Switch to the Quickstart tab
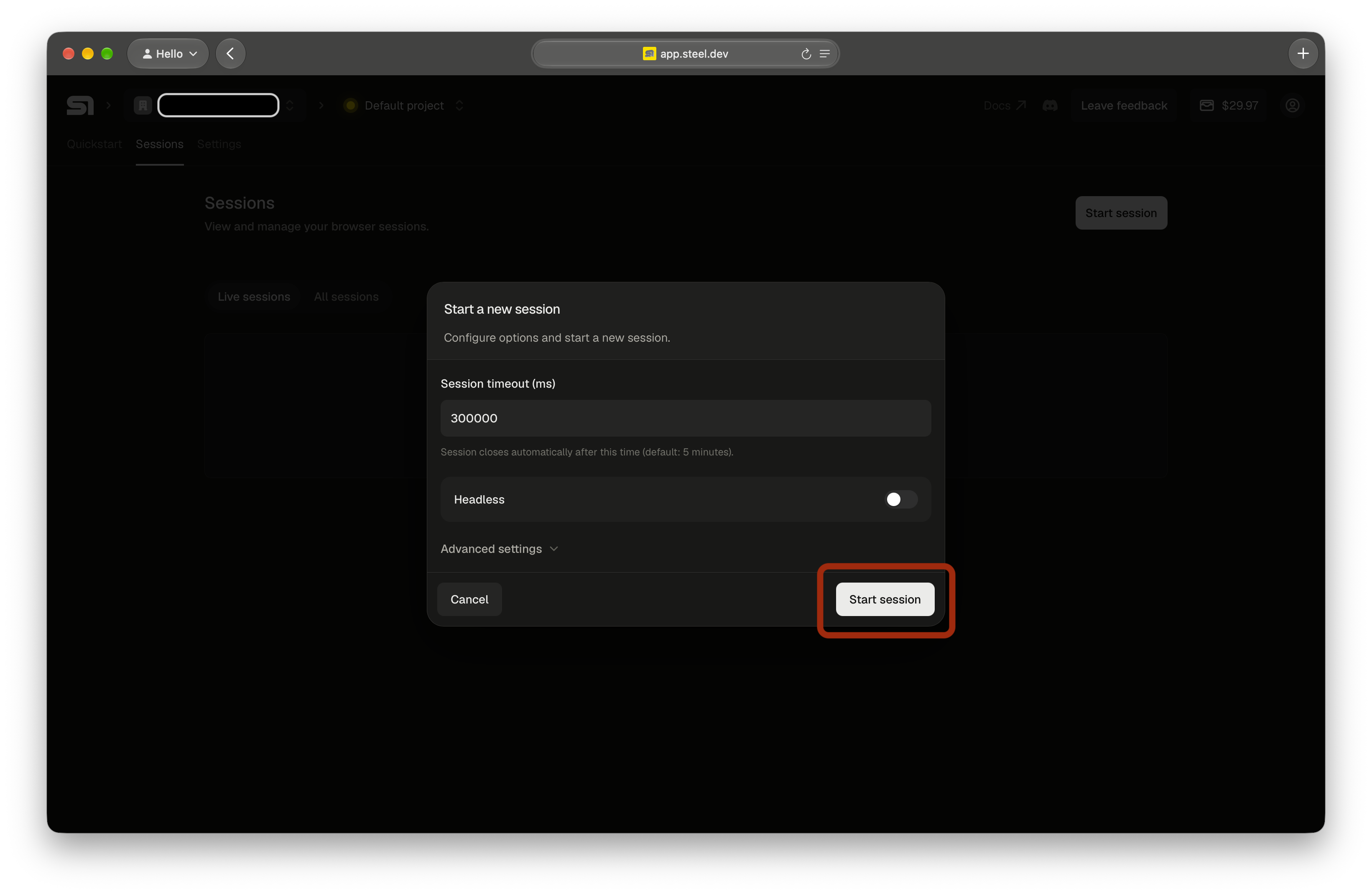The height and width of the screenshot is (895, 1372). click(x=94, y=144)
